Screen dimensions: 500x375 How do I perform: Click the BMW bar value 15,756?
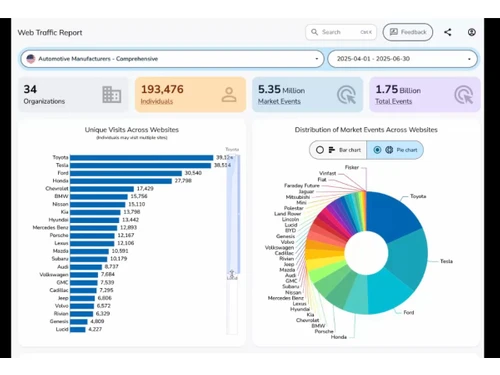tap(139, 196)
